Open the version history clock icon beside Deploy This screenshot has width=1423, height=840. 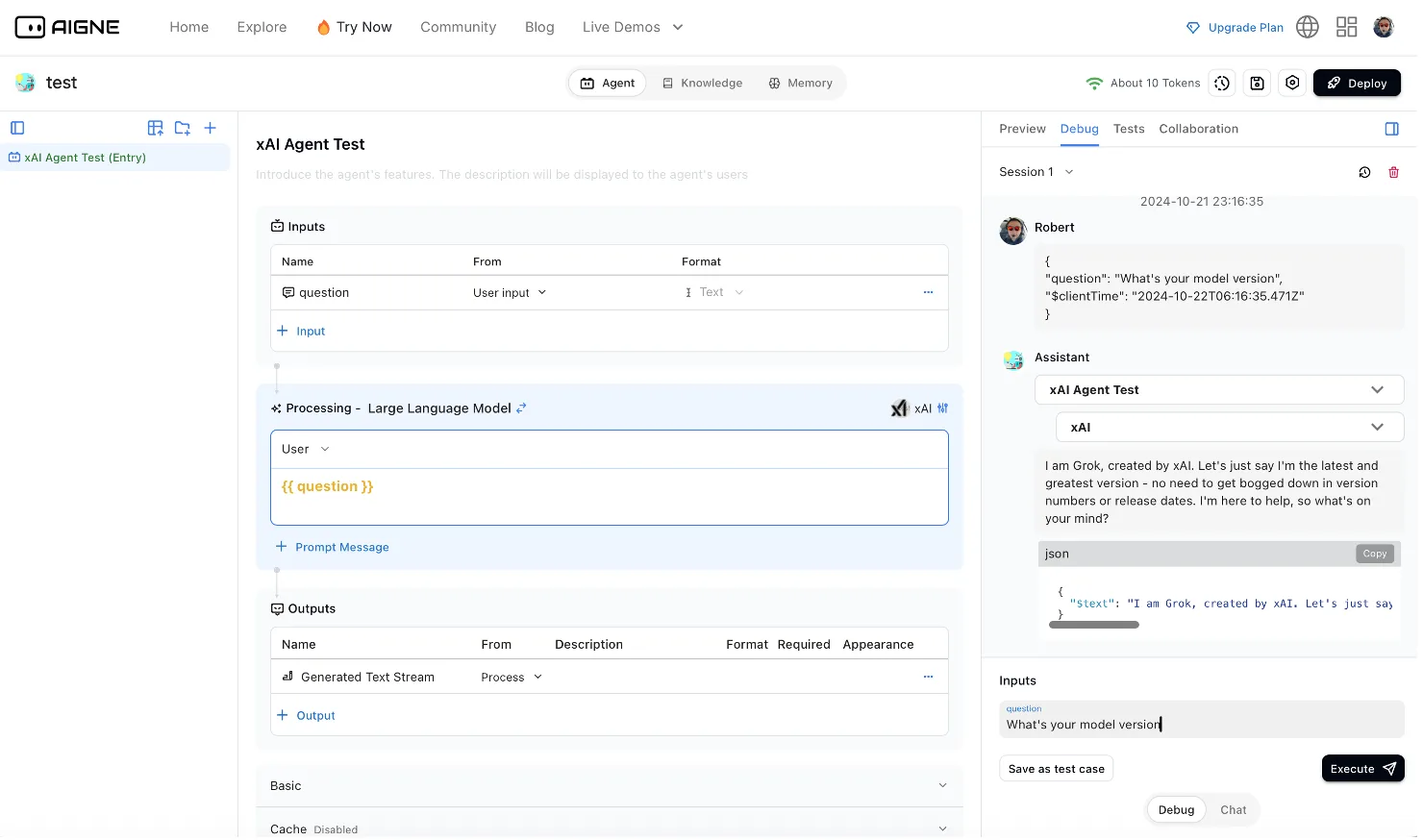(1222, 83)
